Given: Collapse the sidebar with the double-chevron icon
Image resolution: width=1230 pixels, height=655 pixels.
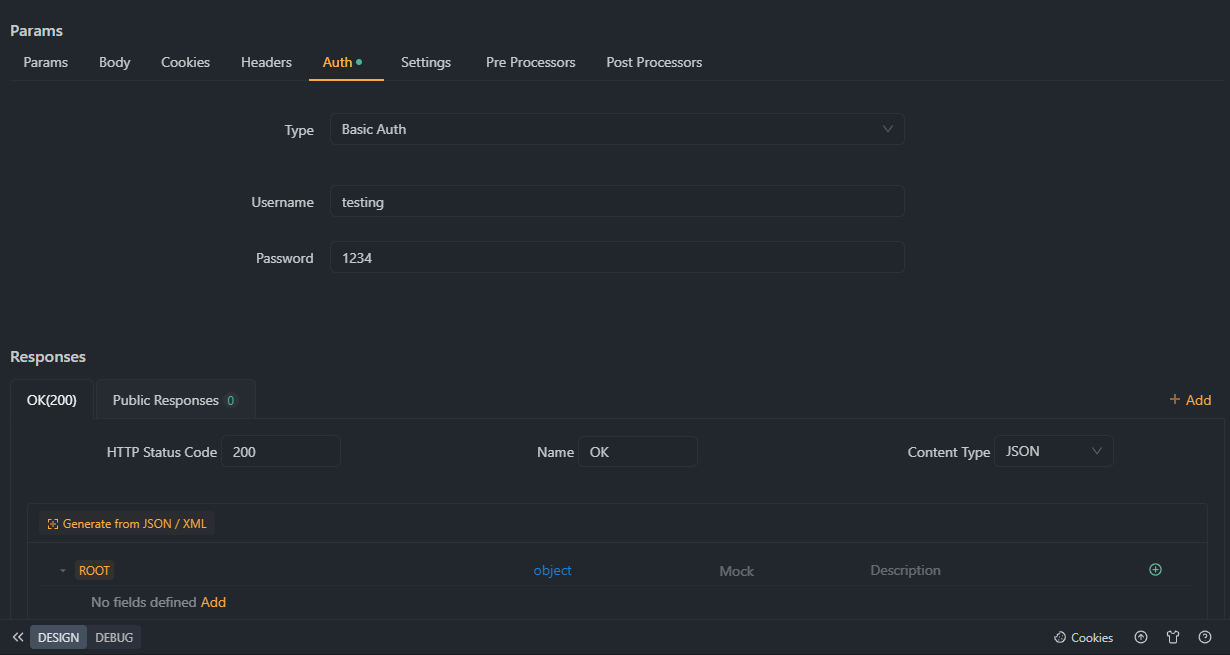Looking at the screenshot, I should [16, 637].
